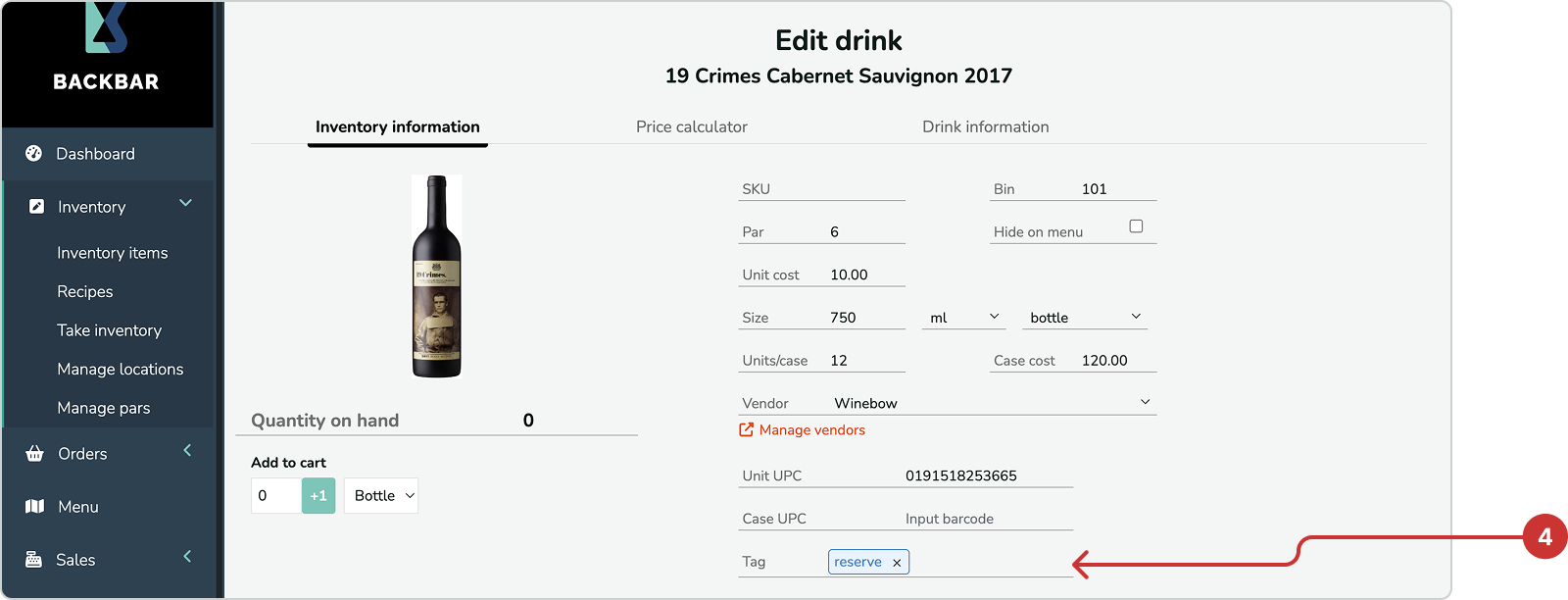The height and width of the screenshot is (600, 1568).
Task: Click the Menu book icon
Action: [35, 506]
